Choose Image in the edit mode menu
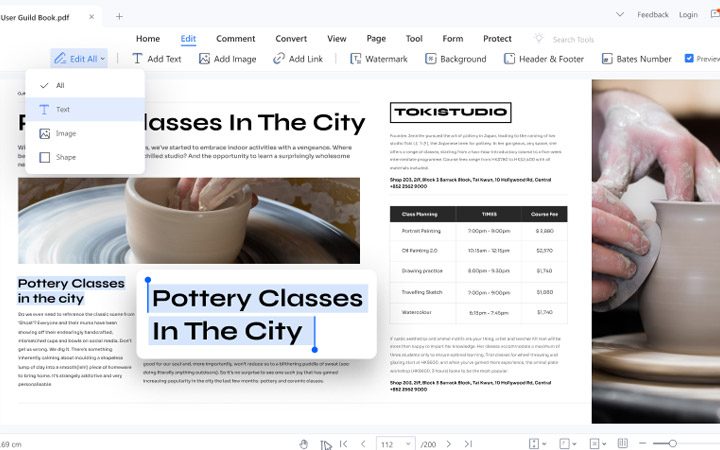The height and width of the screenshot is (450, 720). click(85, 133)
